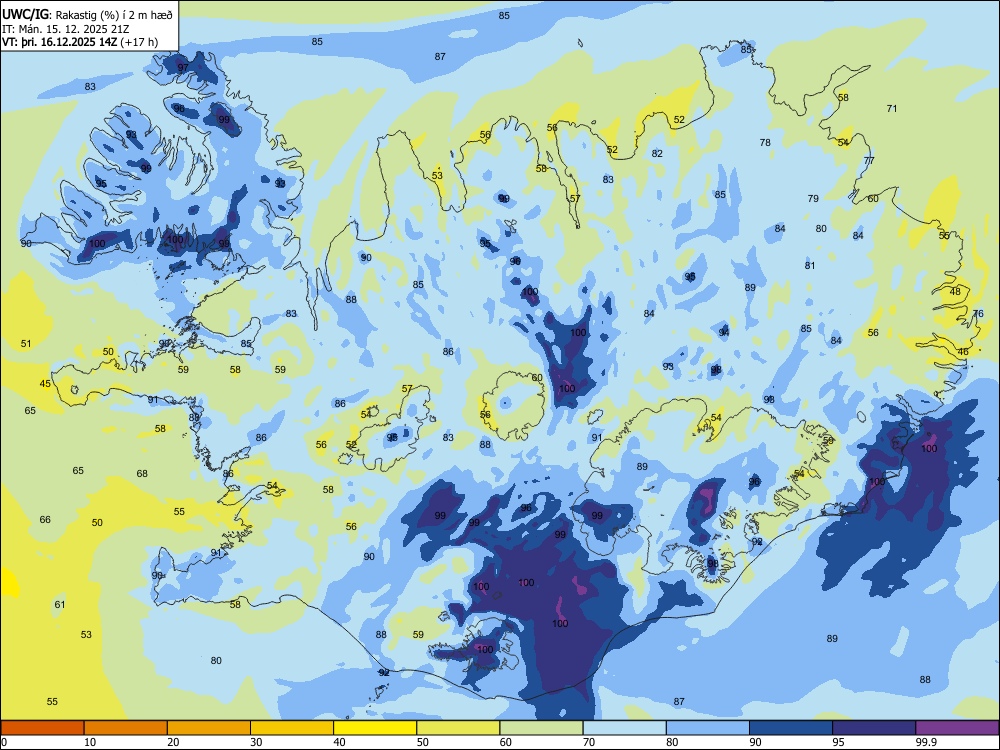Select the purple above-99.9 legend swatch
The image size is (1000, 750).
(957, 728)
